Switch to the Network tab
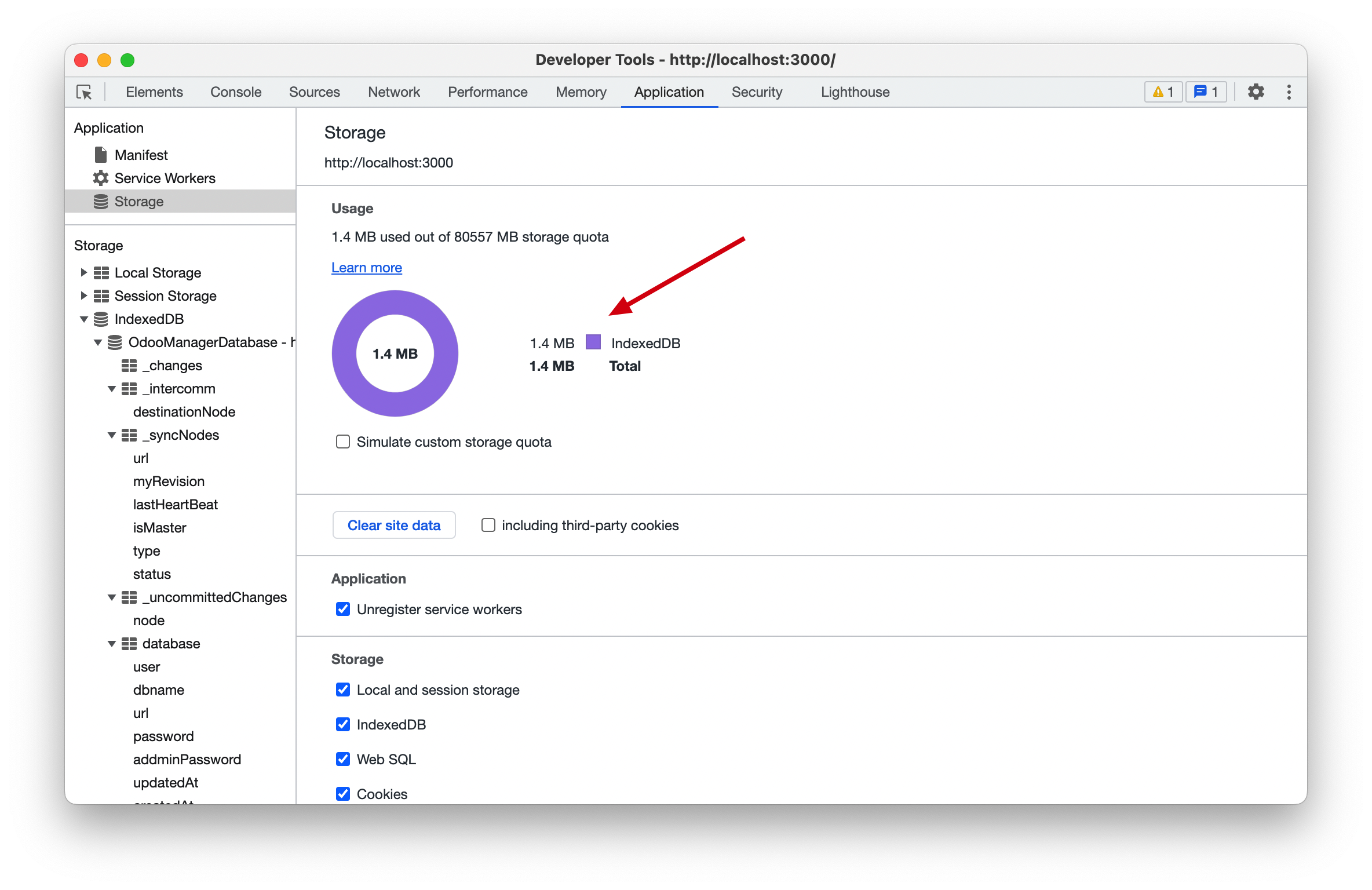This screenshot has width=1372, height=890. click(394, 92)
